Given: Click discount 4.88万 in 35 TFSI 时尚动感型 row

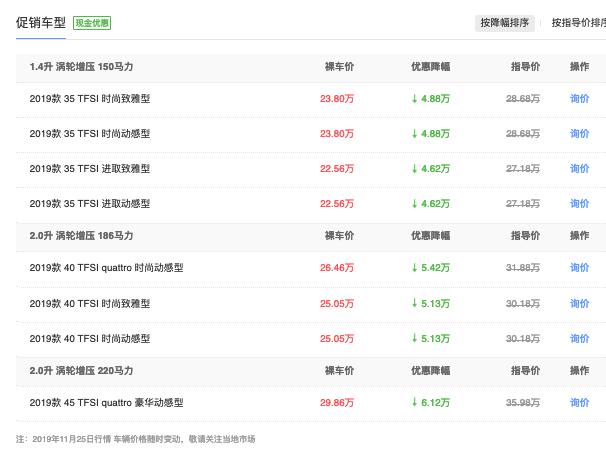Looking at the screenshot, I should (x=431, y=134).
